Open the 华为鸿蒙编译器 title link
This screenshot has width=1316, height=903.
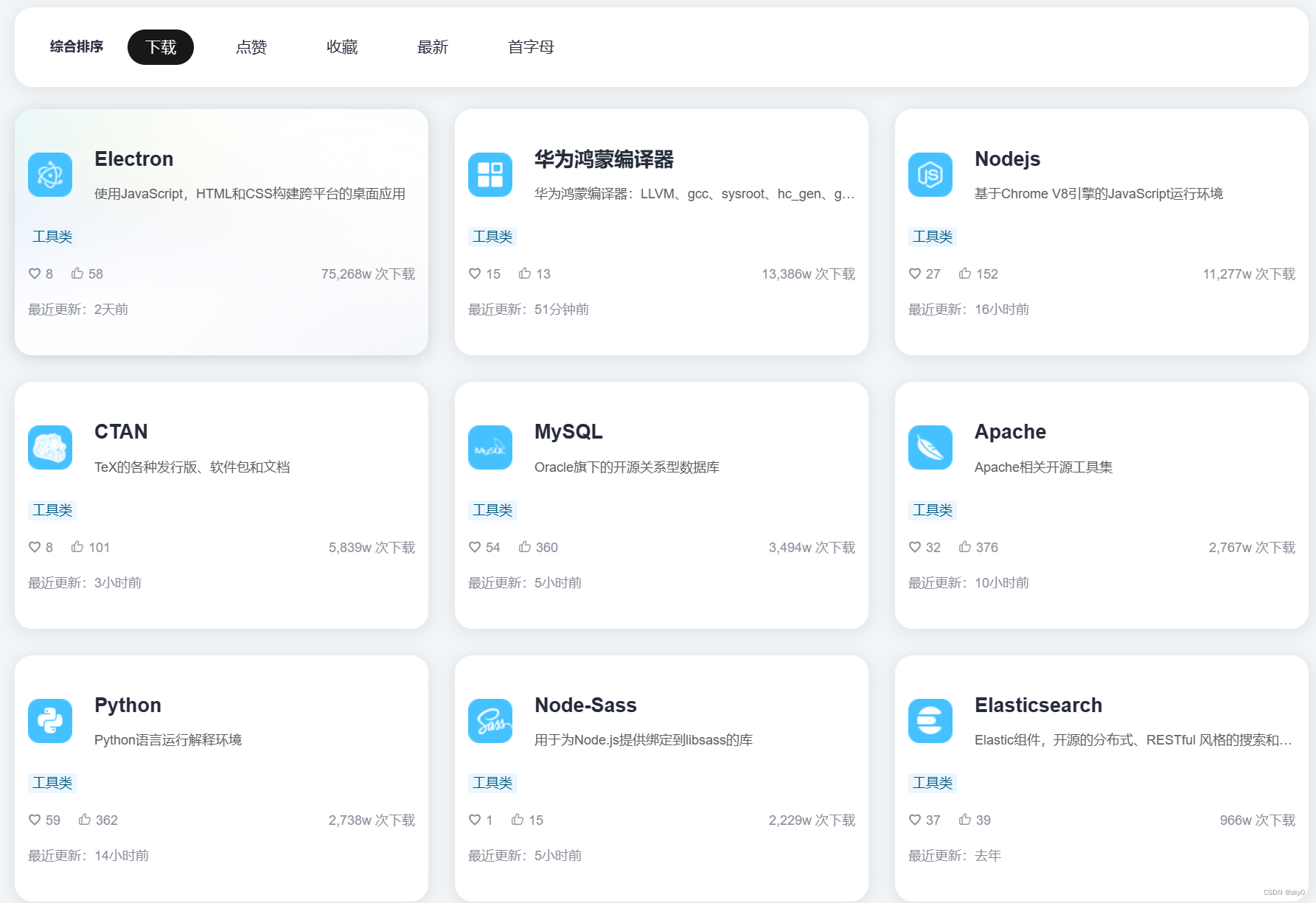tap(604, 158)
